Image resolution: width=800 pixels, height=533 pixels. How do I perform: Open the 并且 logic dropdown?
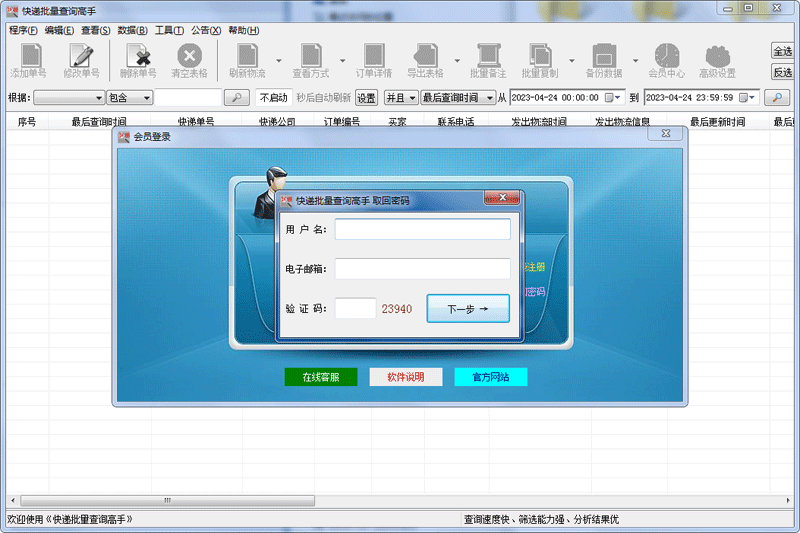401,97
